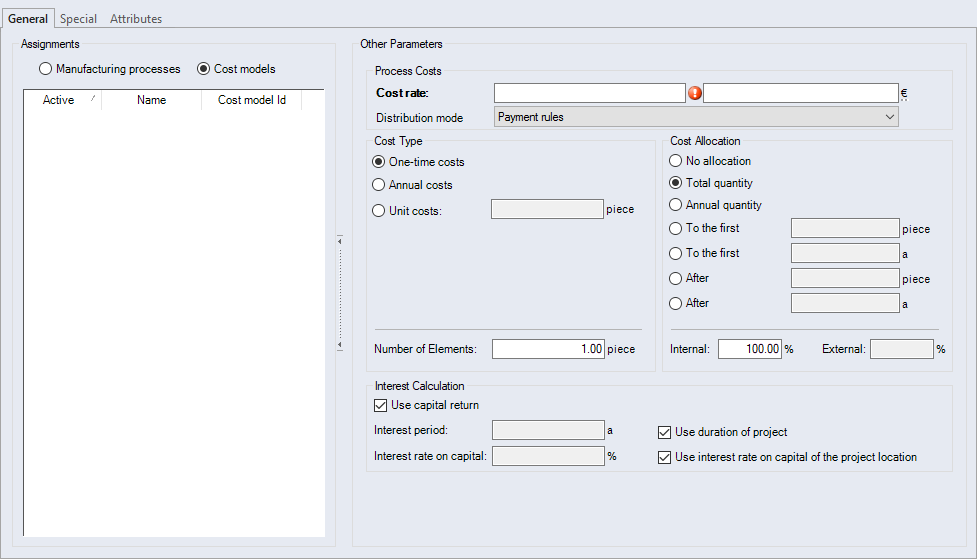This screenshot has height=559, width=977.
Task: Click the Internal percentage field
Action: pos(749,349)
